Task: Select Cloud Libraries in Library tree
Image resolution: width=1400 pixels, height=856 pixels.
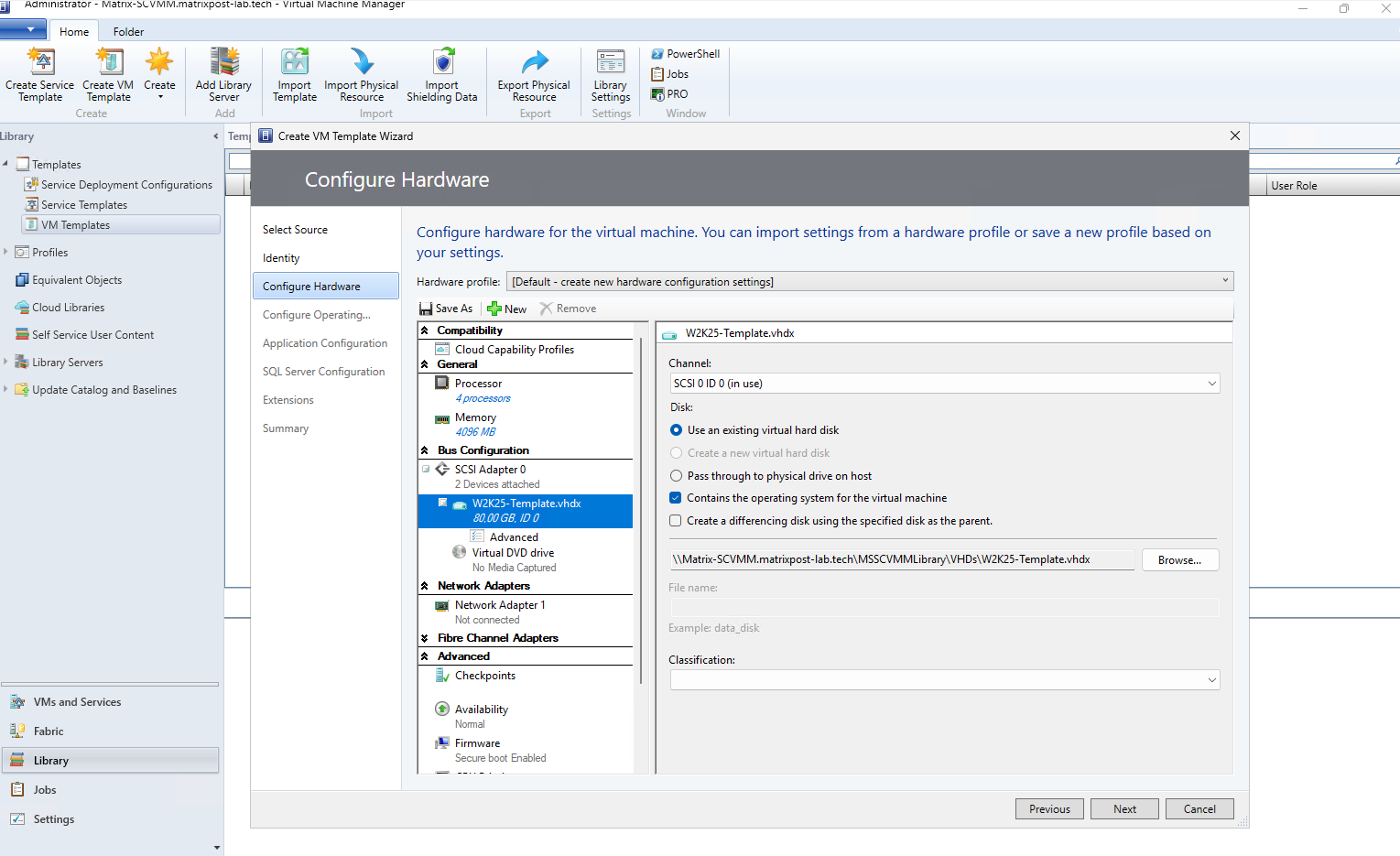Action: [69, 308]
